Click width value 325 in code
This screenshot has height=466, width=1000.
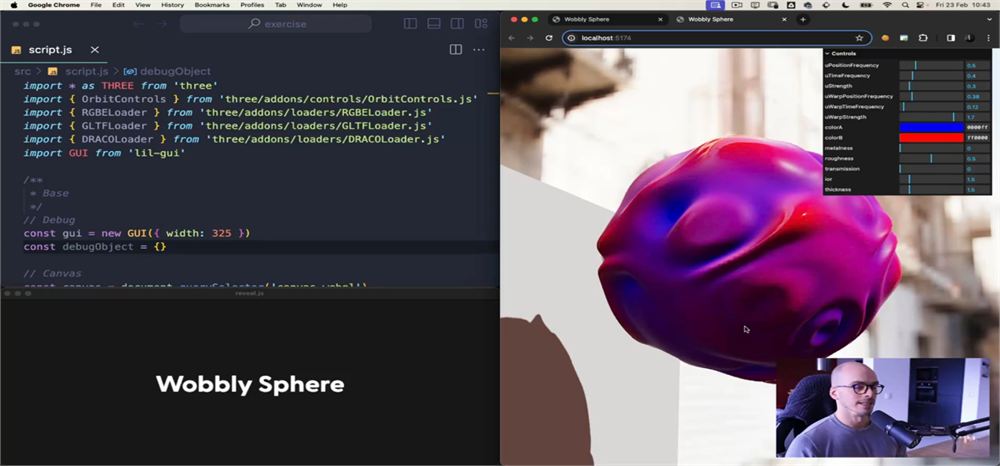click(221, 233)
